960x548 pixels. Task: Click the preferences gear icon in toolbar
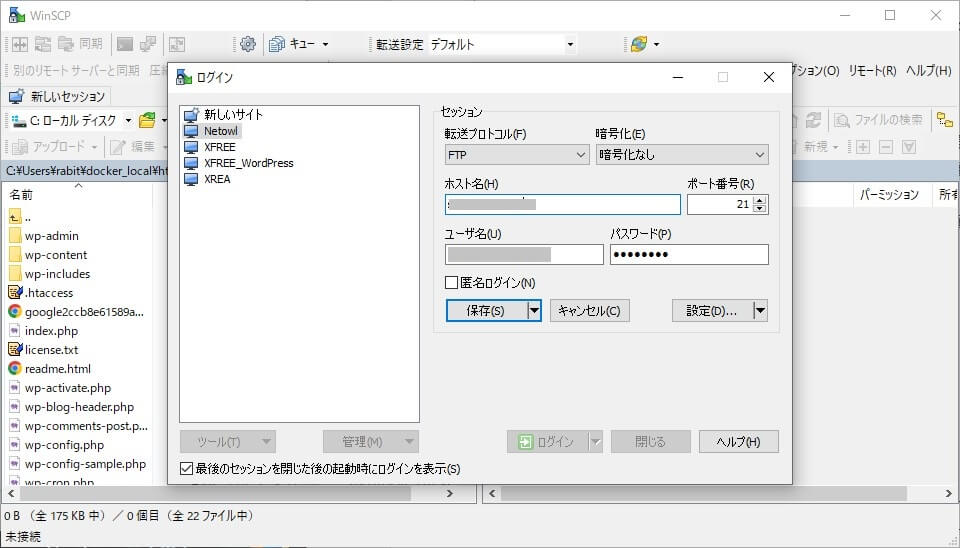248,44
